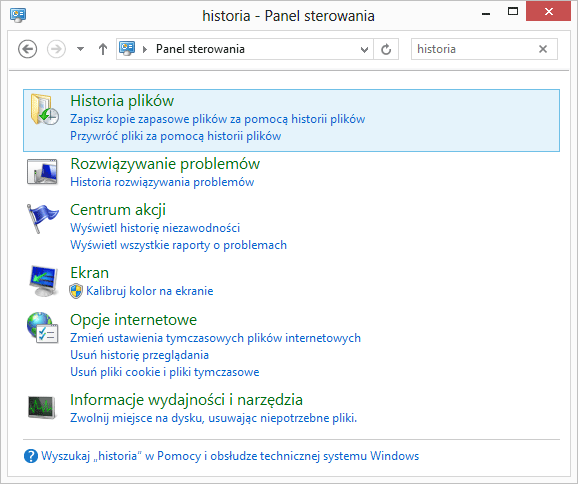Expand the breadcrumb arrow before Panel sterowania
The height and width of the screenshot is (484, 578).
(145, 49)
